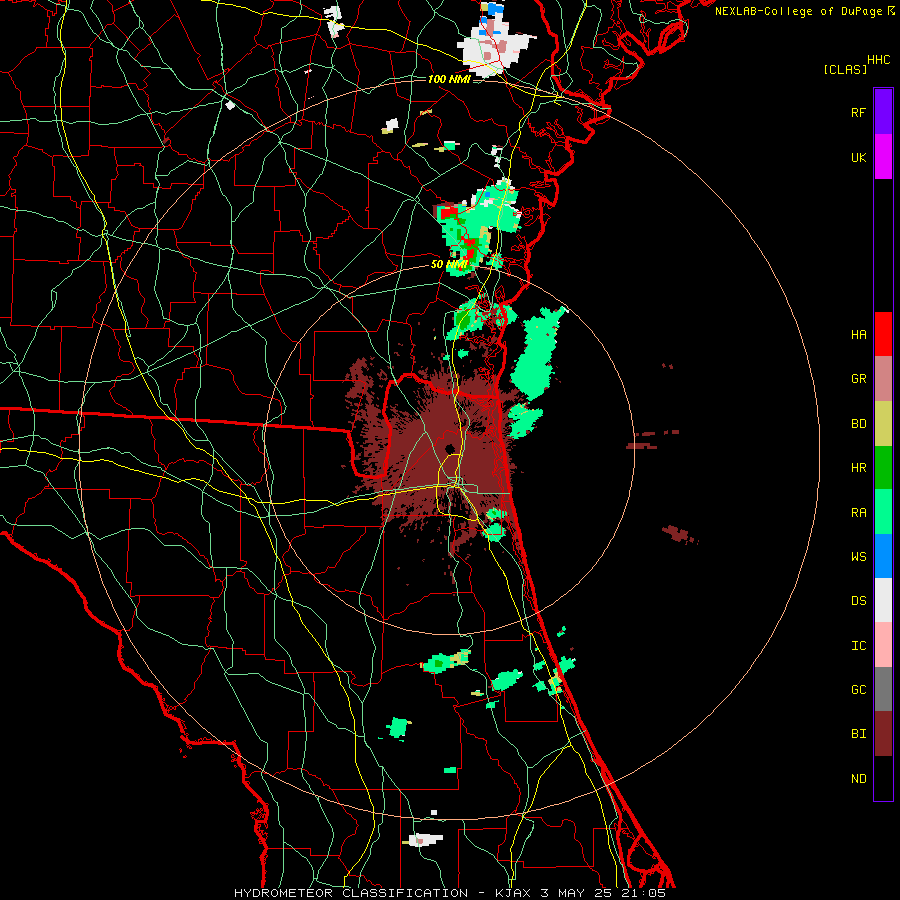Click the 'ND' legend label
Viewport: 900px width, 900px height.
point(858,779)
